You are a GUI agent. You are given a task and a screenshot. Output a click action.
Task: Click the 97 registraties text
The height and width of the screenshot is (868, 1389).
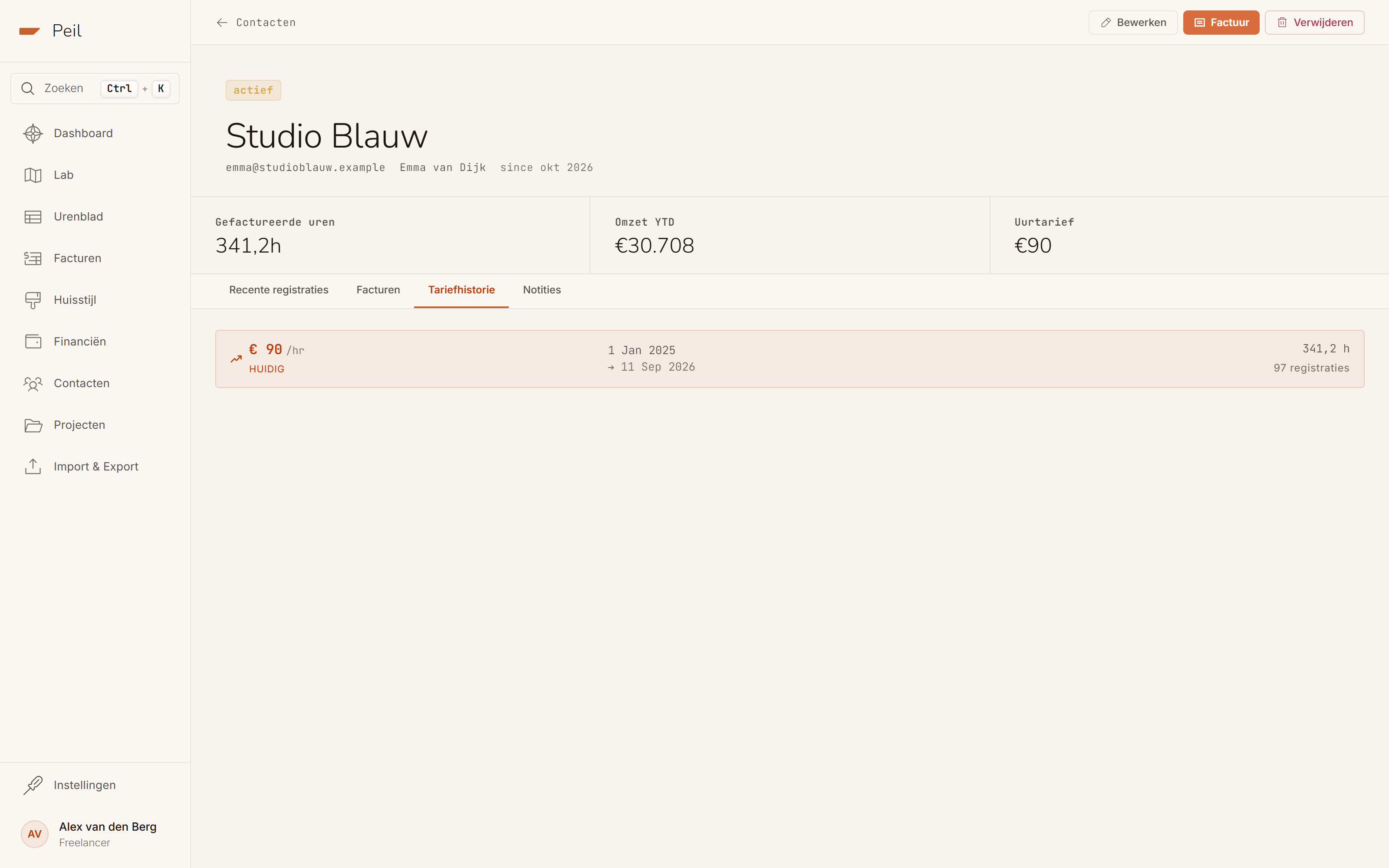(x=1311, y=368)
